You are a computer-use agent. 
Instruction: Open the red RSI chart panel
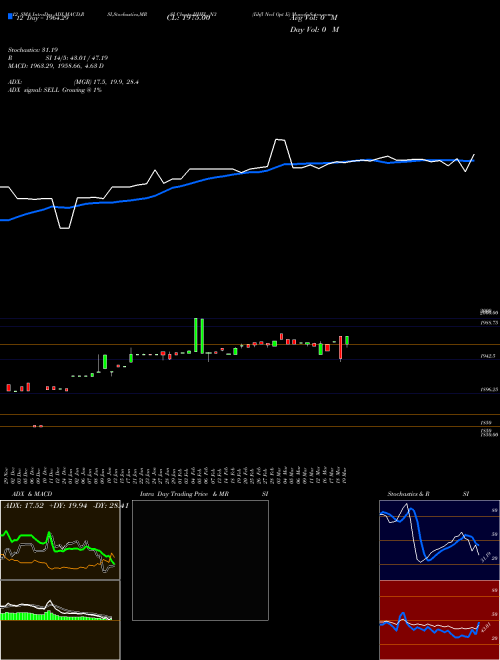pyautogui.click(x=439, y=620)
